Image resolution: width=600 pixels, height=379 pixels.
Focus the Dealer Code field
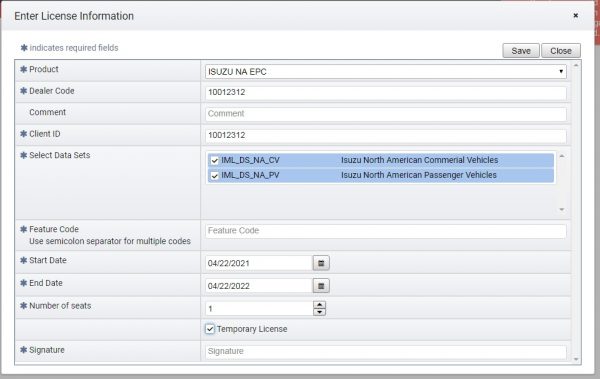(x=386, y=92)
